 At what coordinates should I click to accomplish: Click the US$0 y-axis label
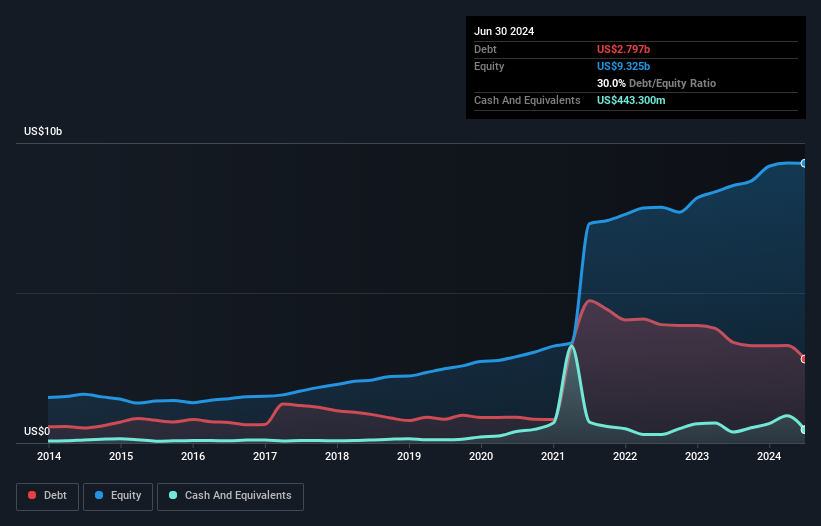tap(37, 431)
